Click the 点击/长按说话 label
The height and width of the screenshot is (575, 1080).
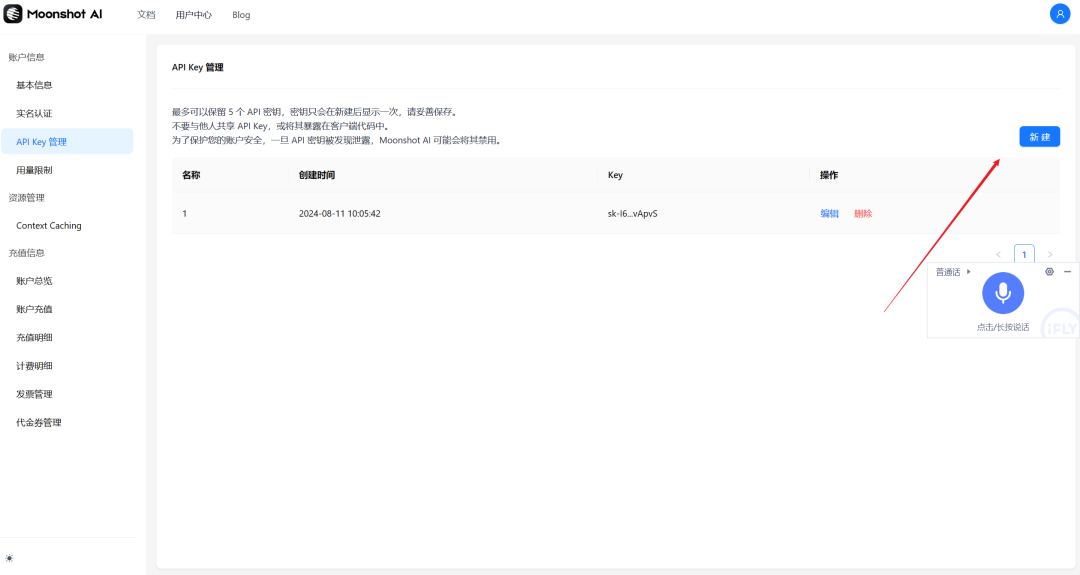[1002, 327]
